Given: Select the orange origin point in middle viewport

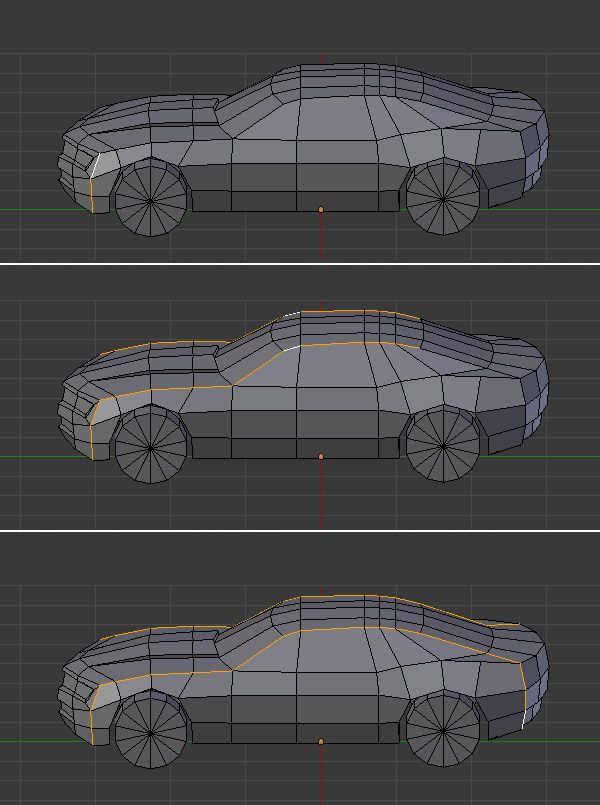Looking at the screenshot, I should coord(321,457).
